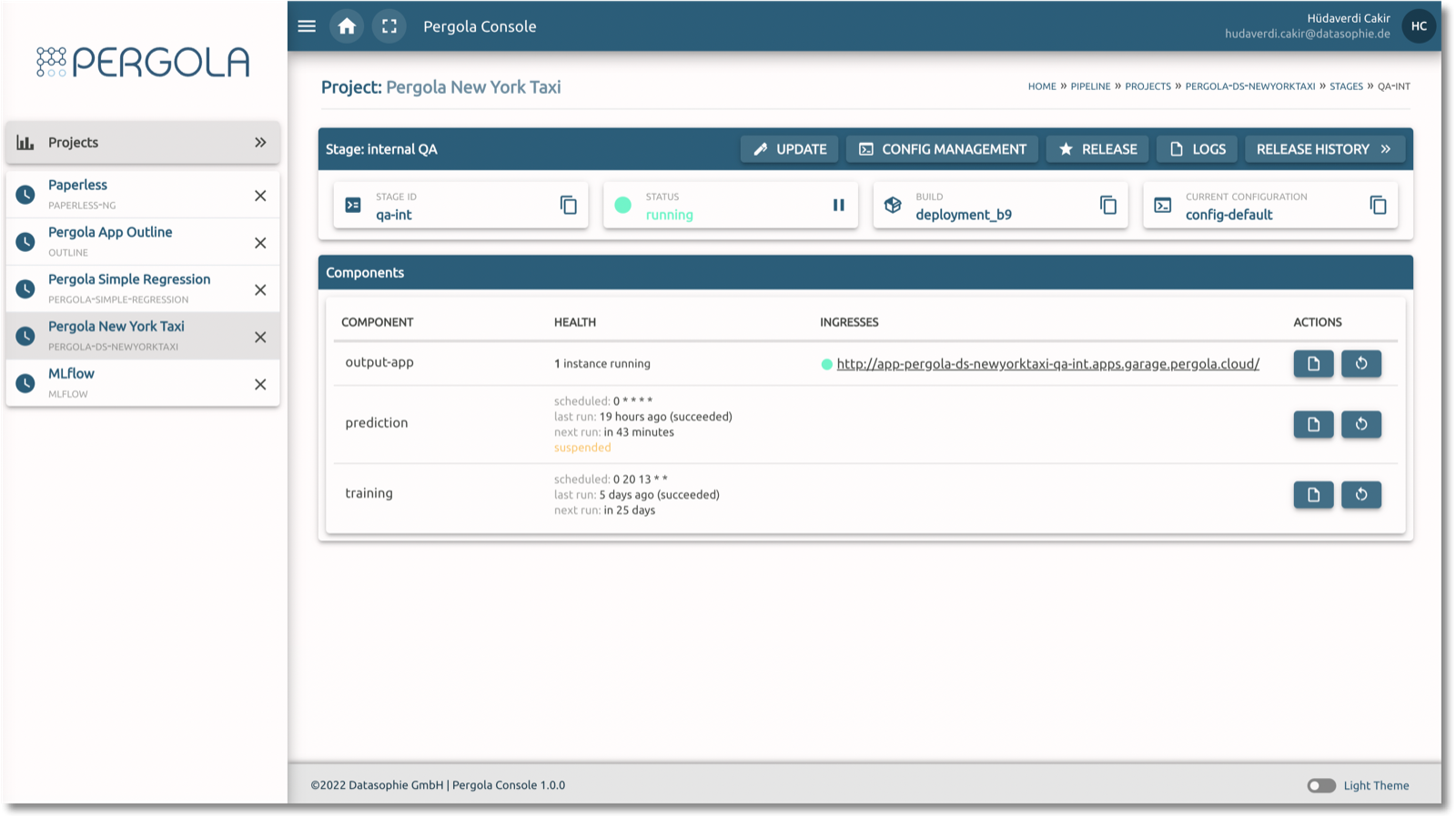This screenshot has height=818, width=1456.
Task: Copy the current configuration config-default
Action: [x=1379, y=206]
